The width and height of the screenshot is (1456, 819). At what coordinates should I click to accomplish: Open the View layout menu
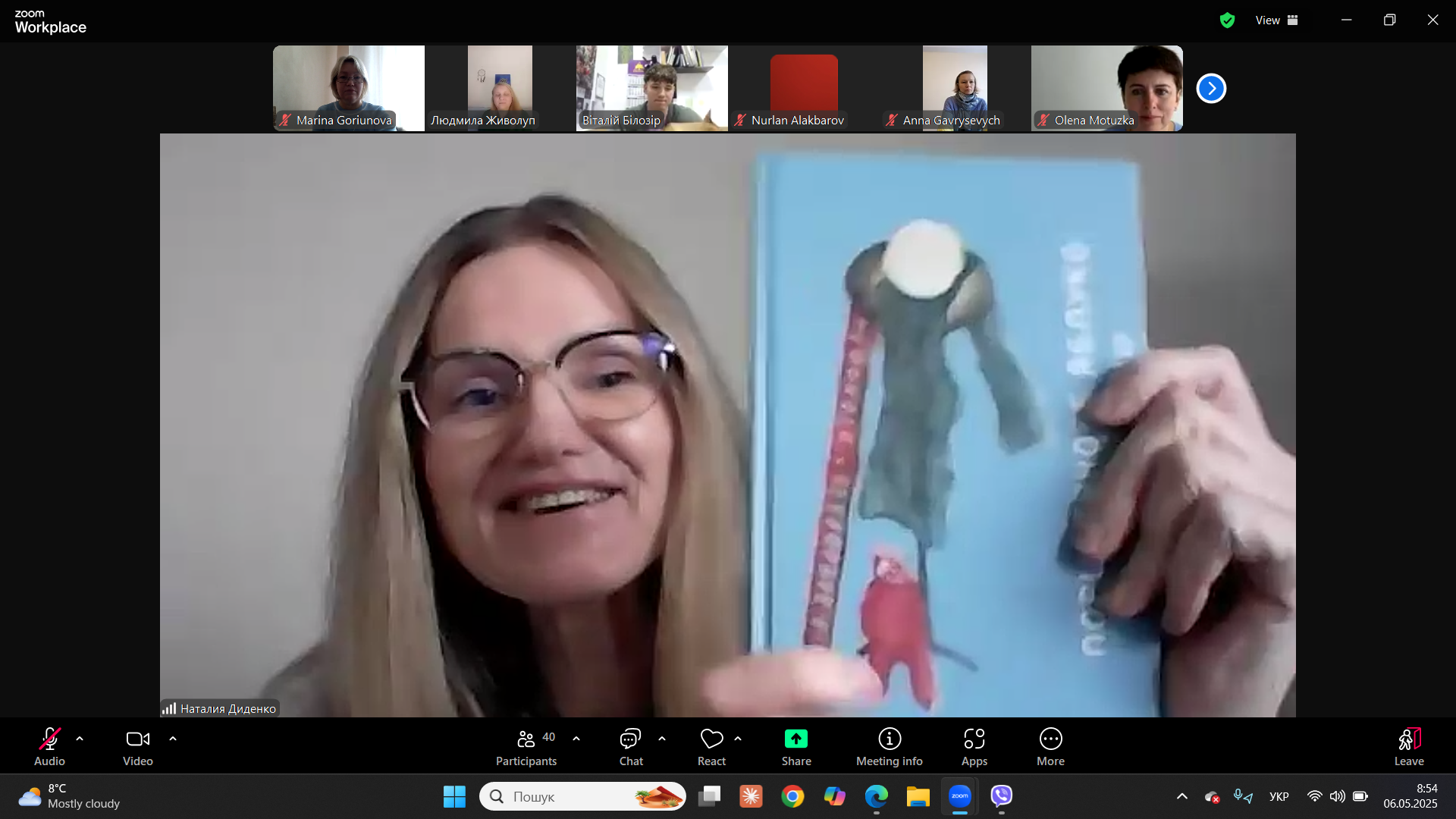click(1276, 20)
